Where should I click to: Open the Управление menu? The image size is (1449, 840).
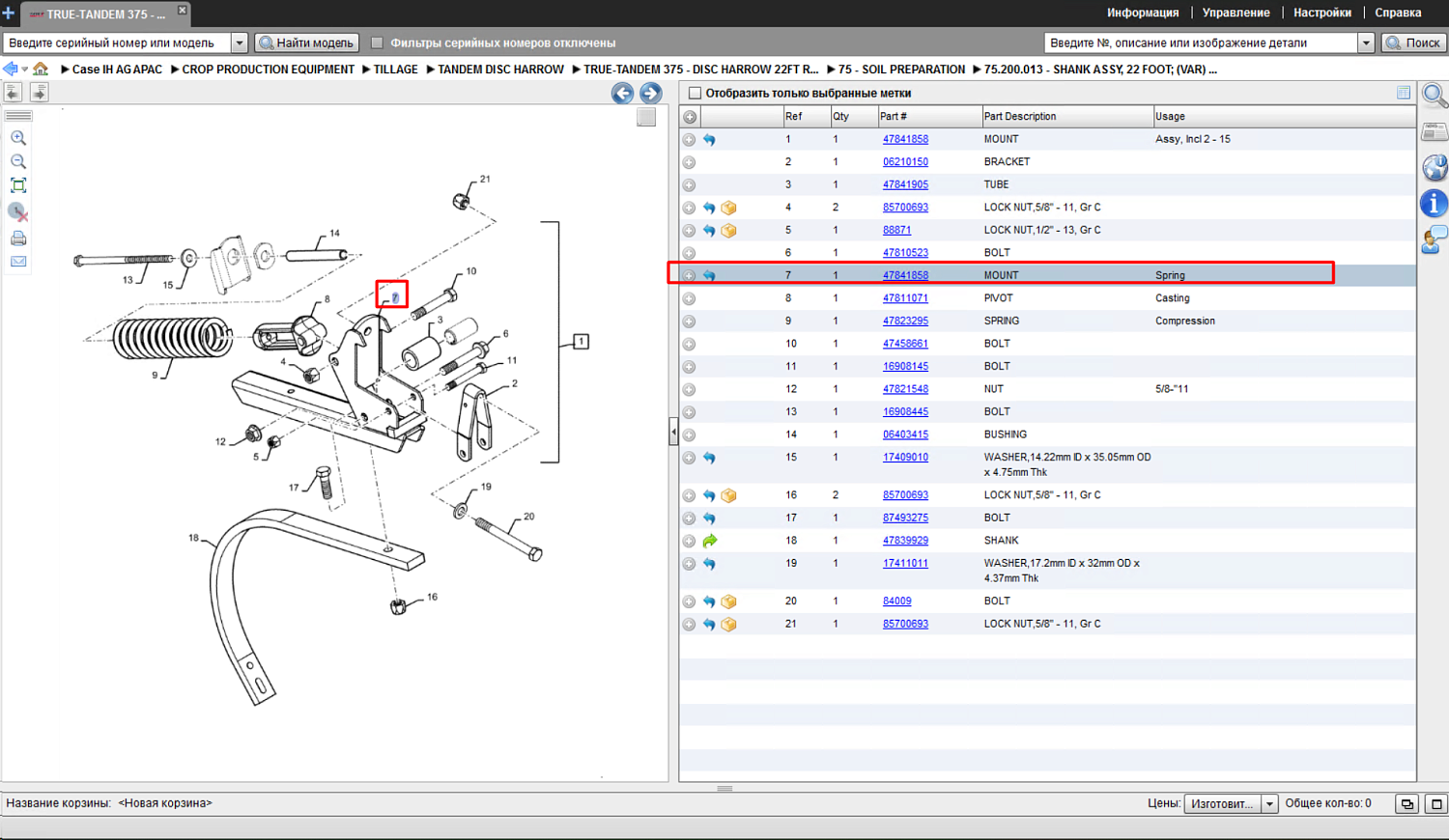point(1236,13)
